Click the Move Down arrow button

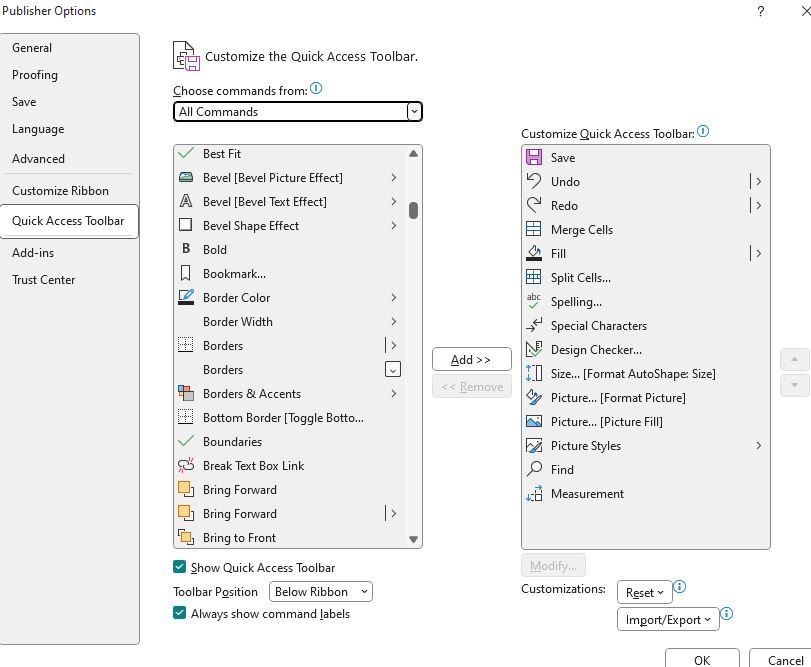(x=794, y=385)
